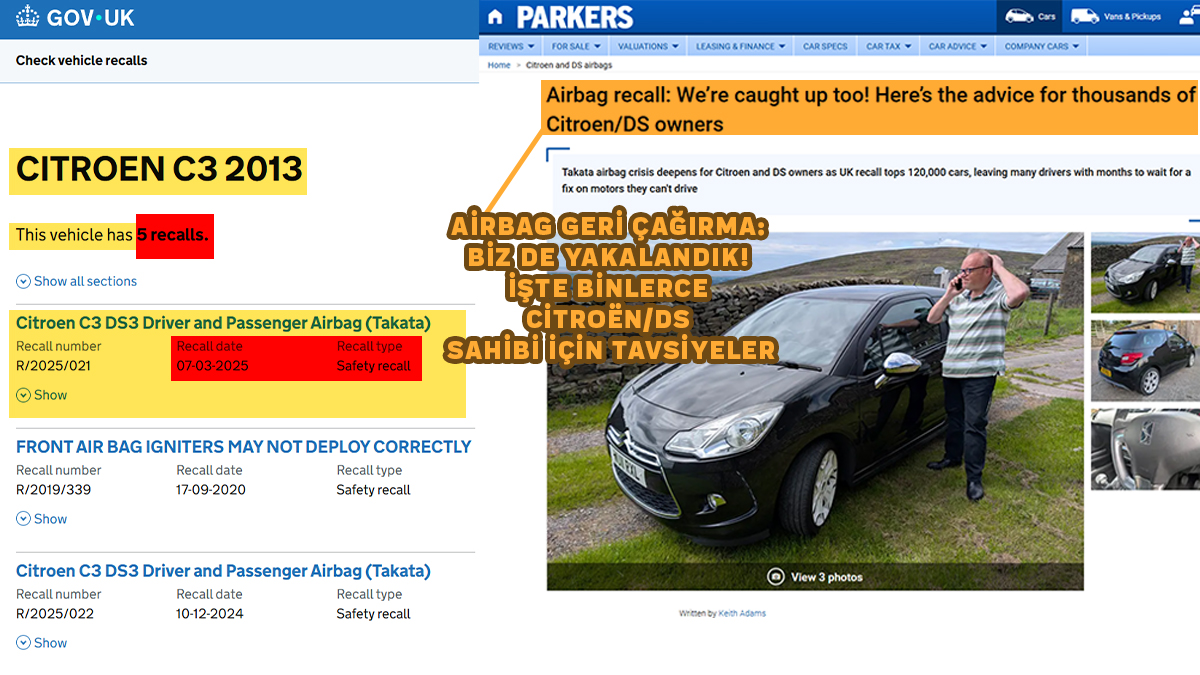1200x675 pixels.
Task: Open author Keith Adams link
Action: (741, 613)
